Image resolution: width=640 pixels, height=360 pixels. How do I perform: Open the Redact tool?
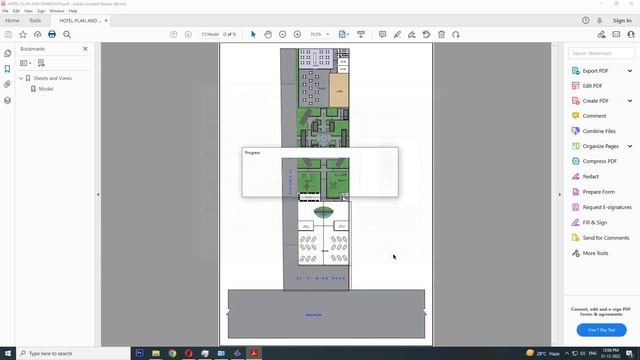coord(590,176)
